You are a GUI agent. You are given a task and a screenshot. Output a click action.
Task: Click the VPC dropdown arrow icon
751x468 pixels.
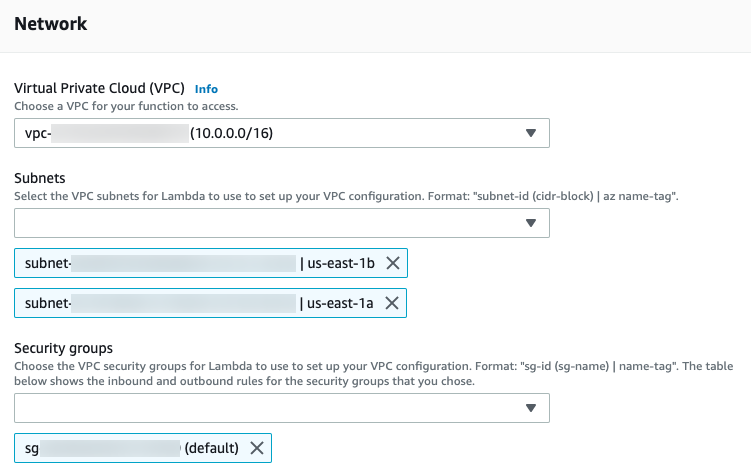pos(531,133)
